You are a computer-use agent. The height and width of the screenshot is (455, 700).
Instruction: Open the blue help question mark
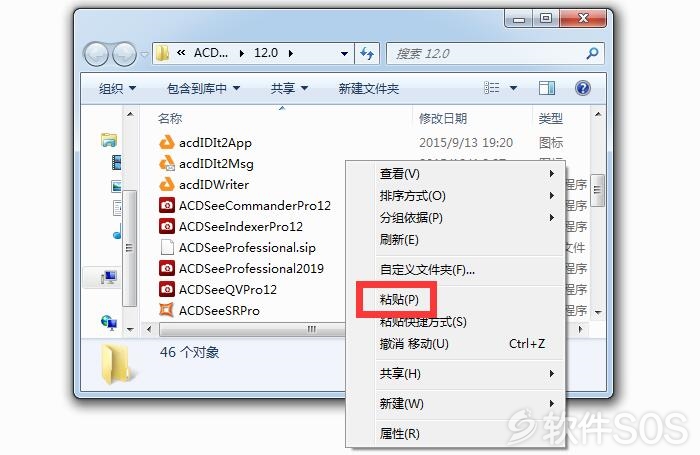click(x=583, y=88)
